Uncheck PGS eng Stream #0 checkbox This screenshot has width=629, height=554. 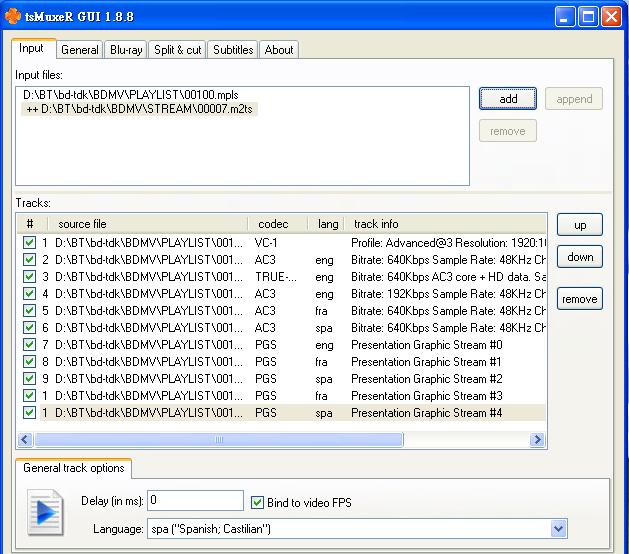pyautogui.click(x=29, y=345)
